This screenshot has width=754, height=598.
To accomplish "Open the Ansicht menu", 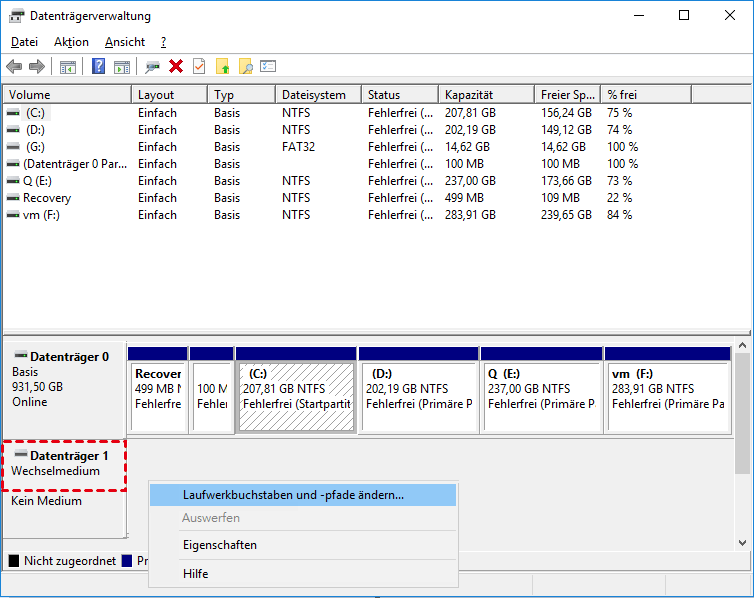I will click(125, 42).
